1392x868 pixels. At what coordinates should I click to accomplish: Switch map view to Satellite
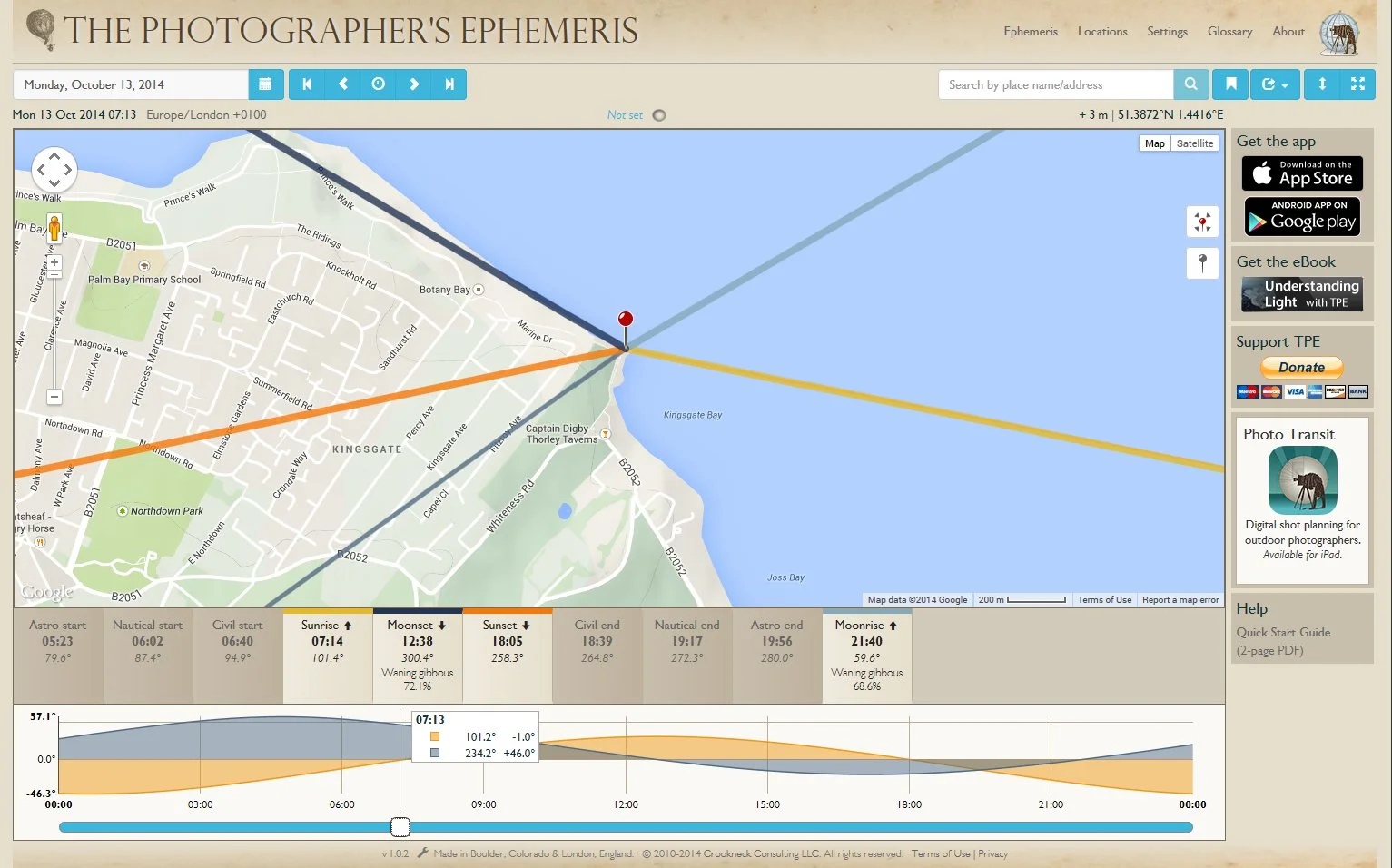pyautogui.click(x=1194, y=143)
